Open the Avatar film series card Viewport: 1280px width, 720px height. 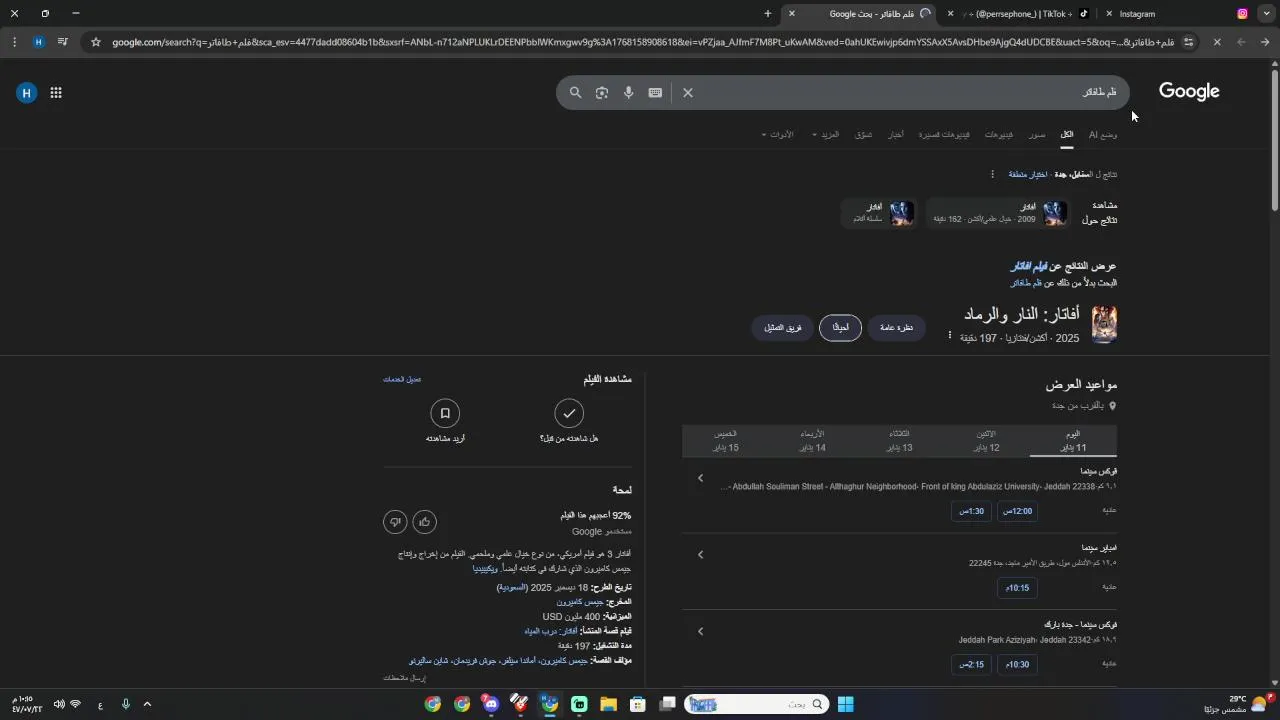pyautogui.click(x=879, y=213)
